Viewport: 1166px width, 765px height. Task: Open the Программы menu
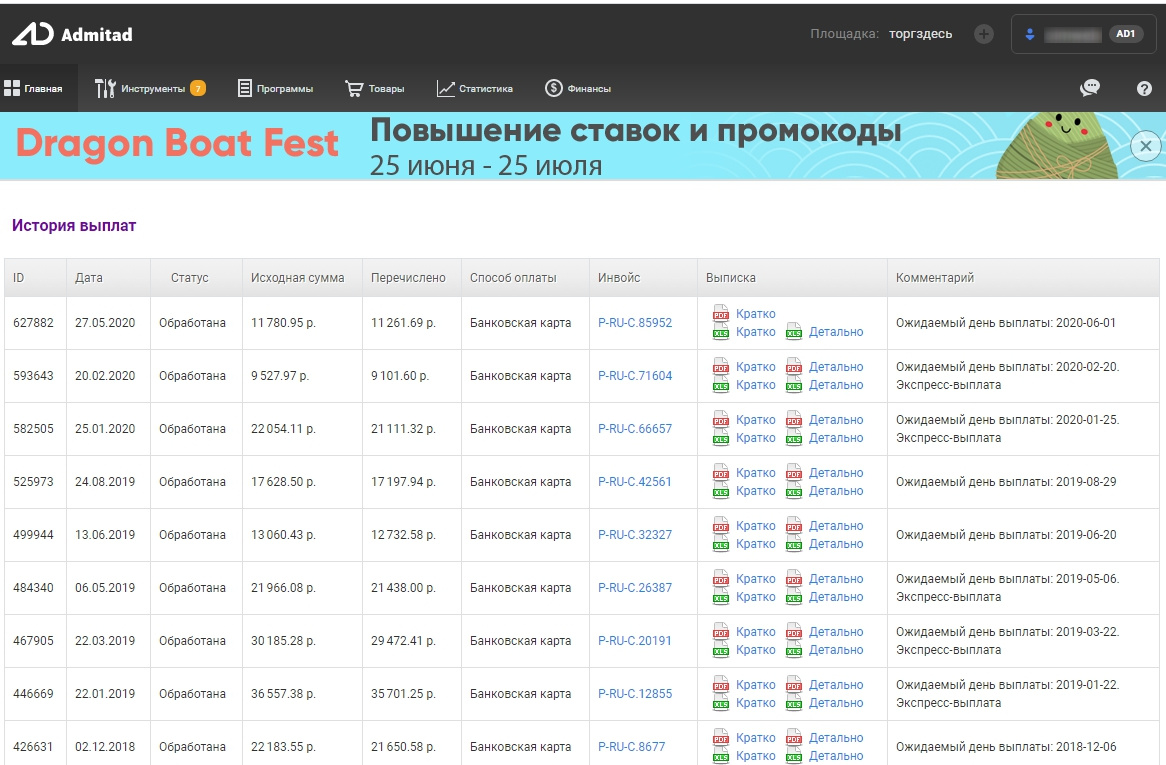click(x=275, y=88)
